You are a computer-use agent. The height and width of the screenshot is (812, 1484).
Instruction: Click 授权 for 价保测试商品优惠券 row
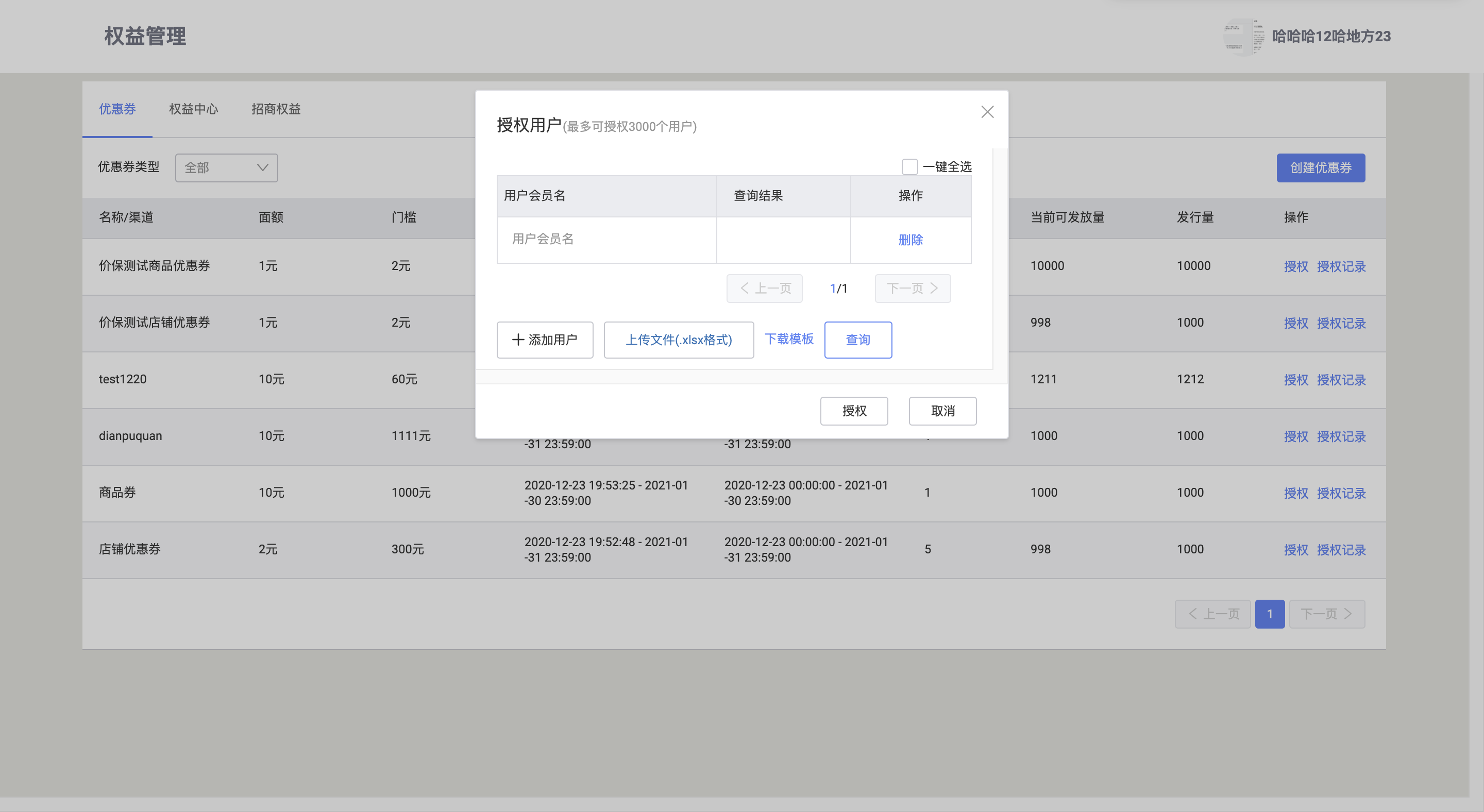1295,267
